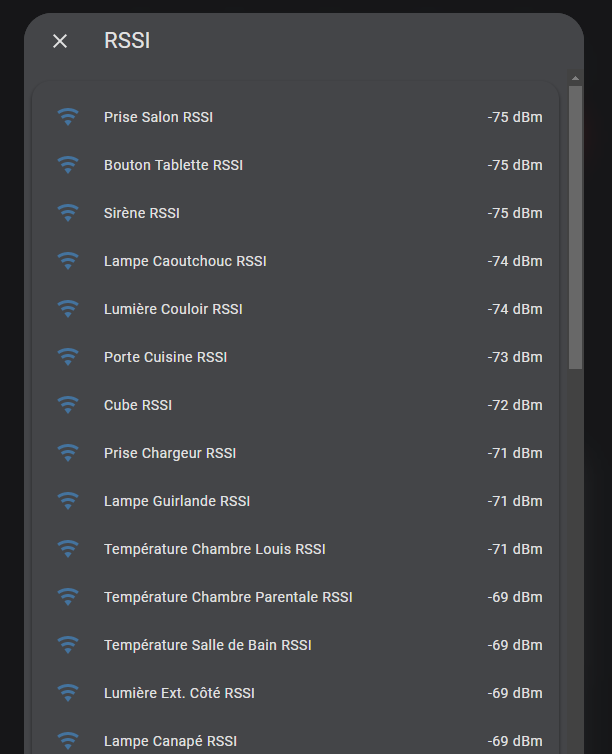This screenshot has height=754, width=612.
Task: Click the Bouton Tablette RSSI wifi icon
Action: pos(68,165)
